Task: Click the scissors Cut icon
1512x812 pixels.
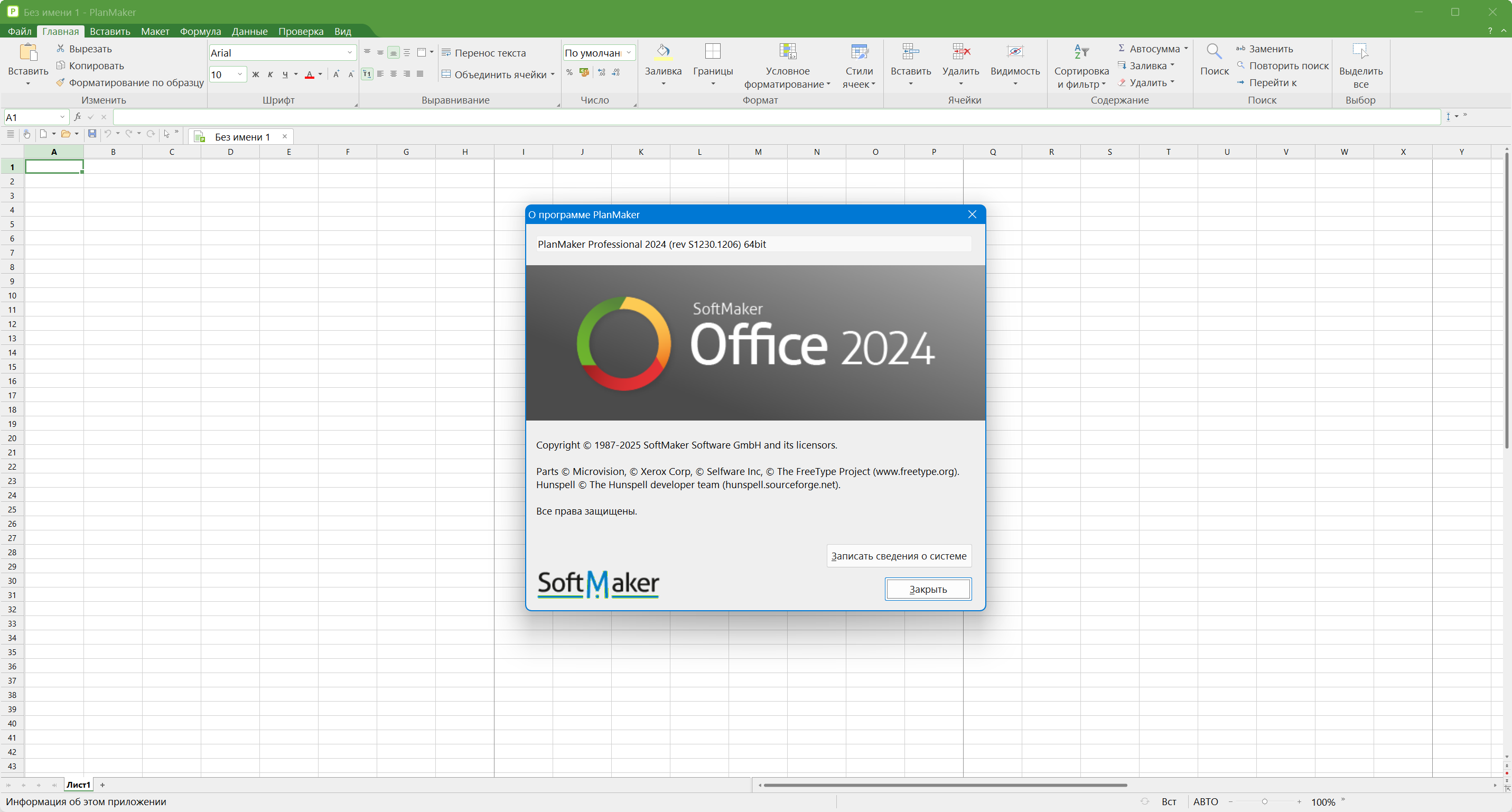Action: pyautogui.click(x=60, y=49)
